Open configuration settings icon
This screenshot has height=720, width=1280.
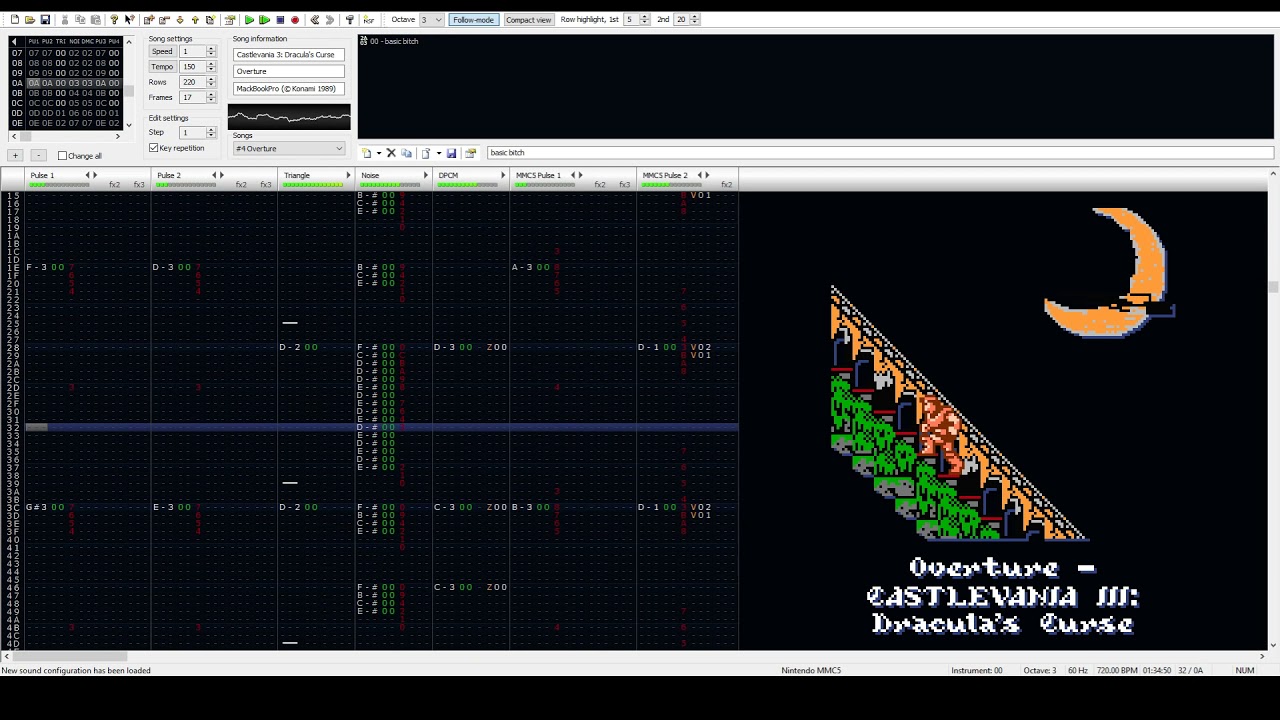[349, 20]
